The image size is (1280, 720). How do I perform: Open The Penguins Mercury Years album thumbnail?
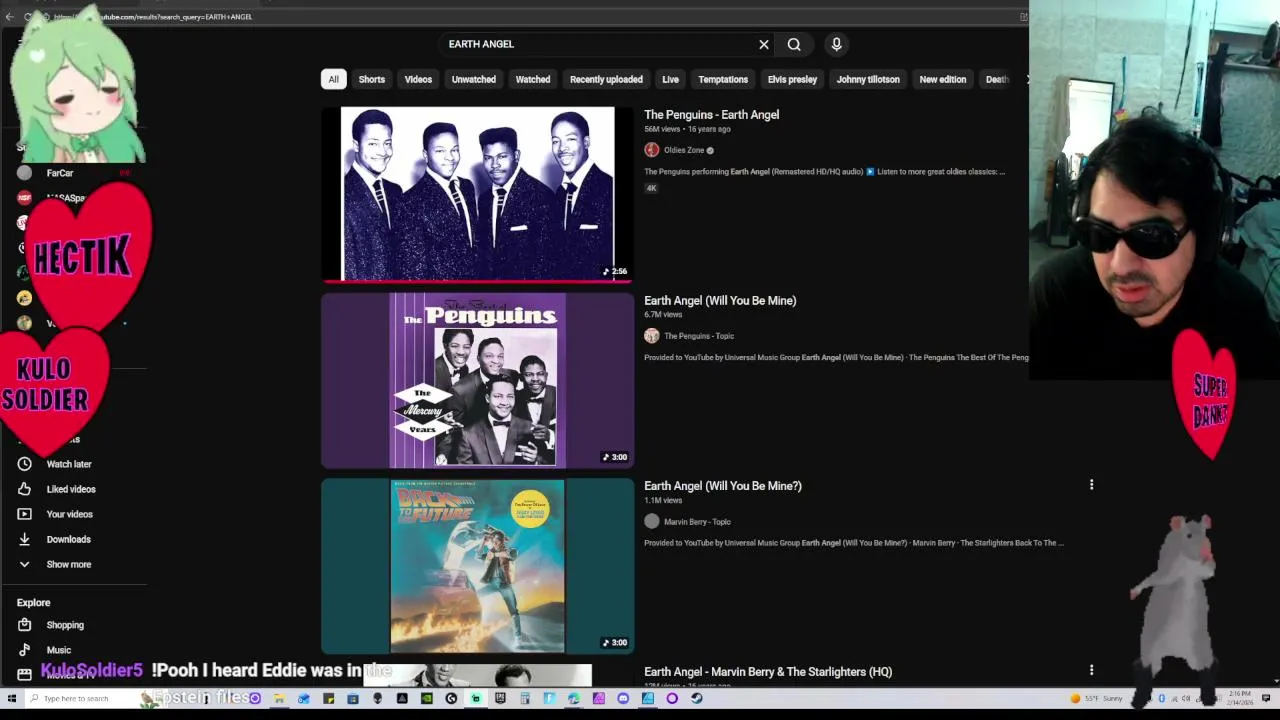(477, 380)
